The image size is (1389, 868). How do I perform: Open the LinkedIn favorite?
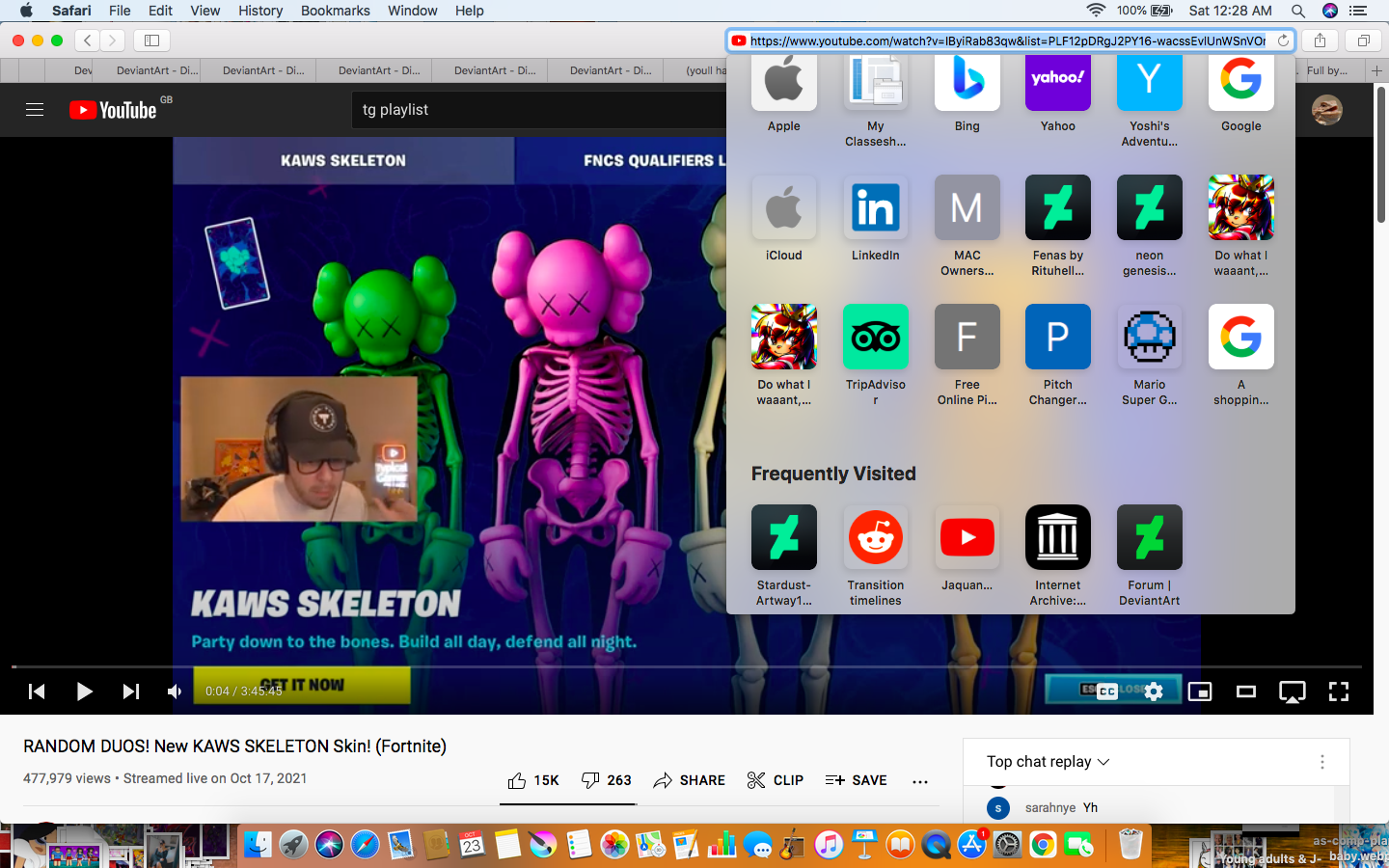coord(875,207)
